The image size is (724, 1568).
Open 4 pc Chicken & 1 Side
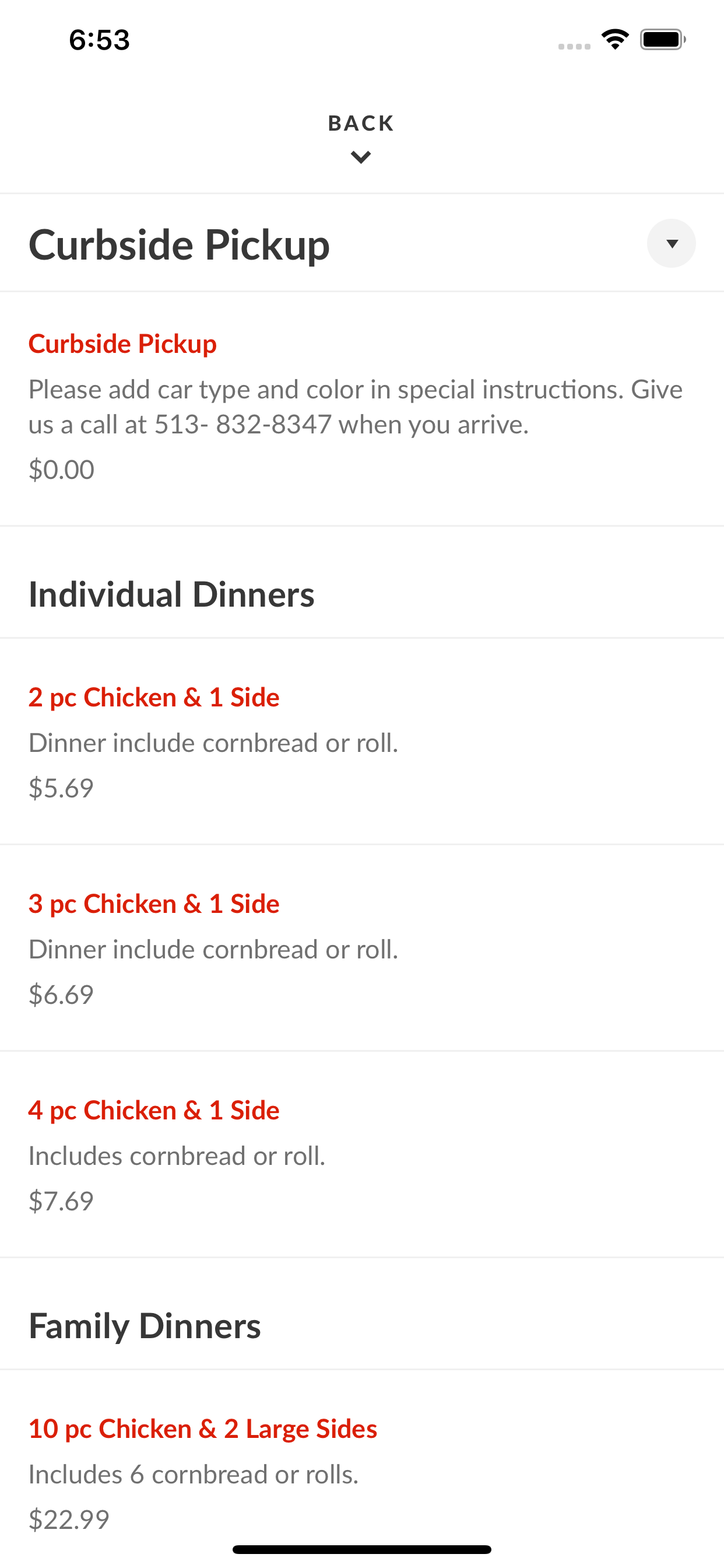pos(154,1109)
